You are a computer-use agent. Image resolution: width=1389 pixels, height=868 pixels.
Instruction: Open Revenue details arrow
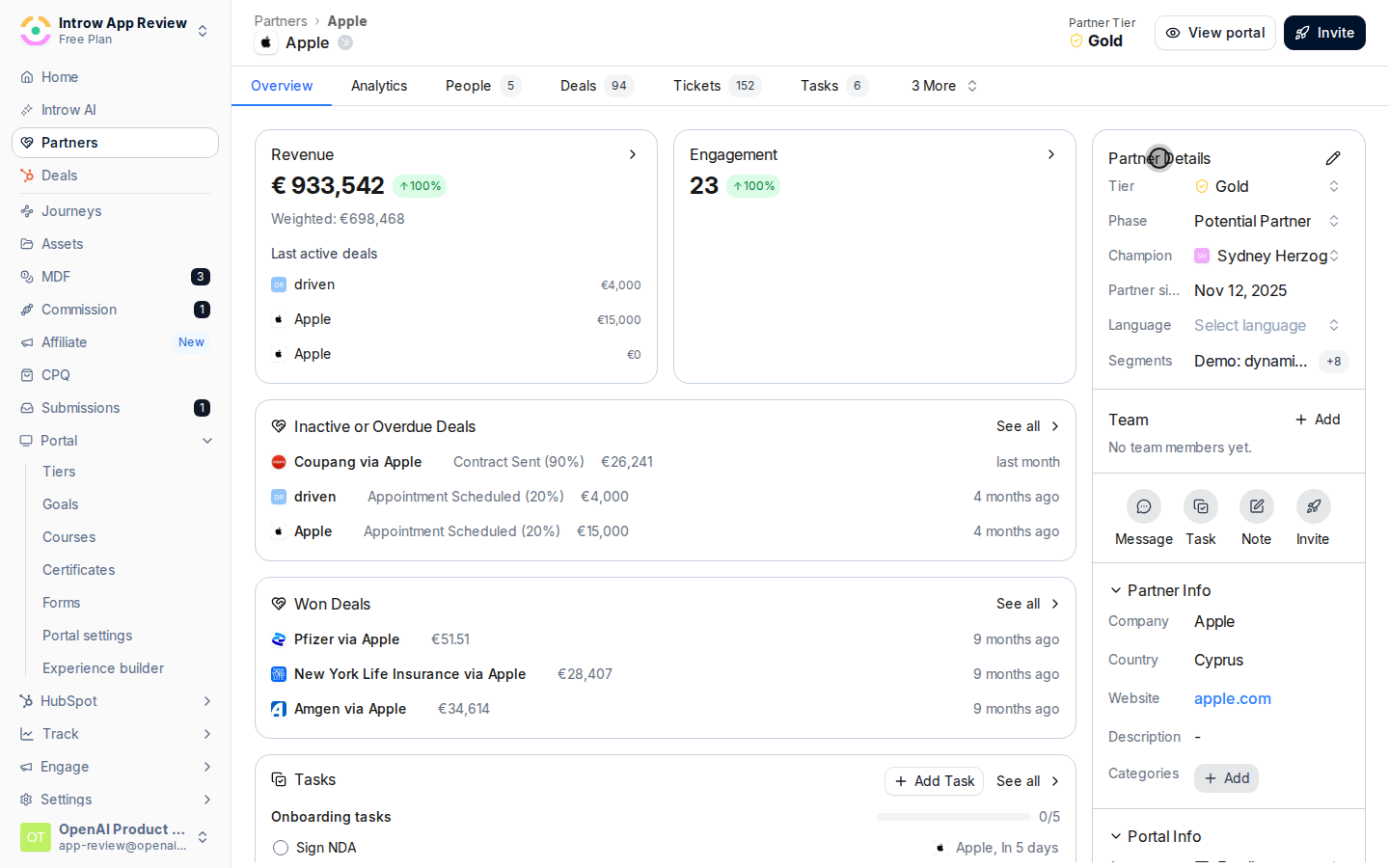click(x=633, y=154)
